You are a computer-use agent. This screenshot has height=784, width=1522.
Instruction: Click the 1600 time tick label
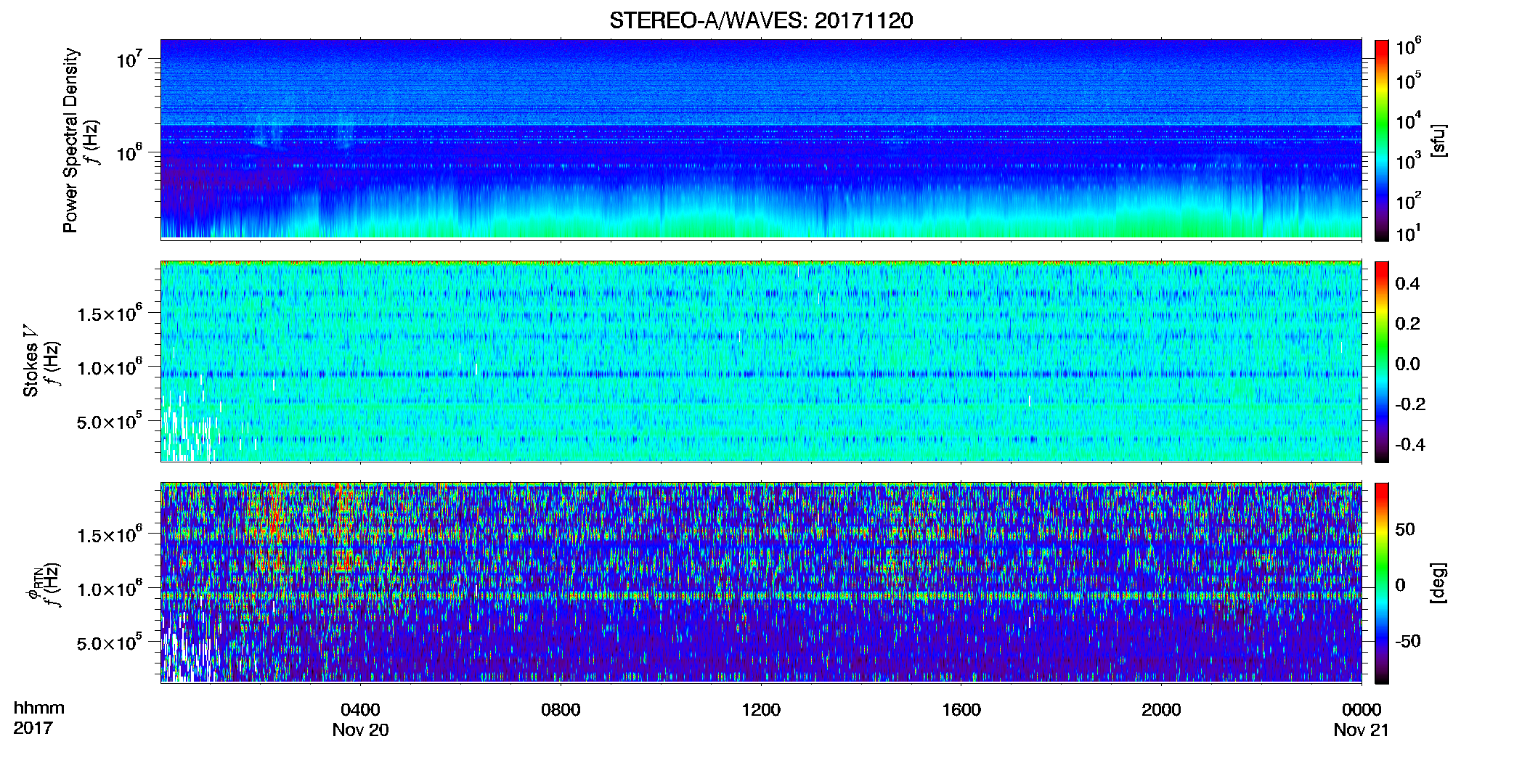coord(961,710)
